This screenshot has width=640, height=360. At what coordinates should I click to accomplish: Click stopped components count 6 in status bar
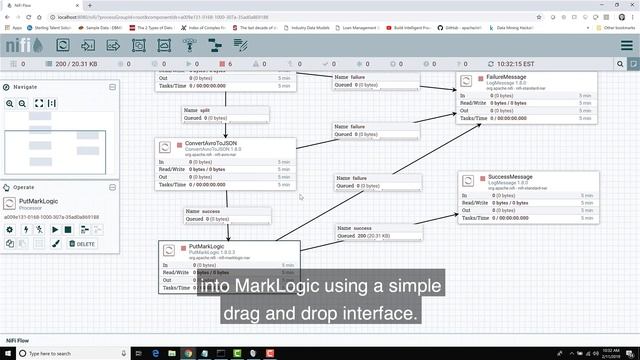226,64
